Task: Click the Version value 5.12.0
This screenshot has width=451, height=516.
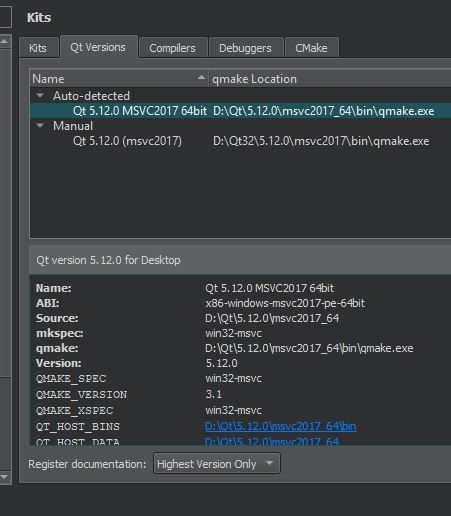Action: (221, 363)
